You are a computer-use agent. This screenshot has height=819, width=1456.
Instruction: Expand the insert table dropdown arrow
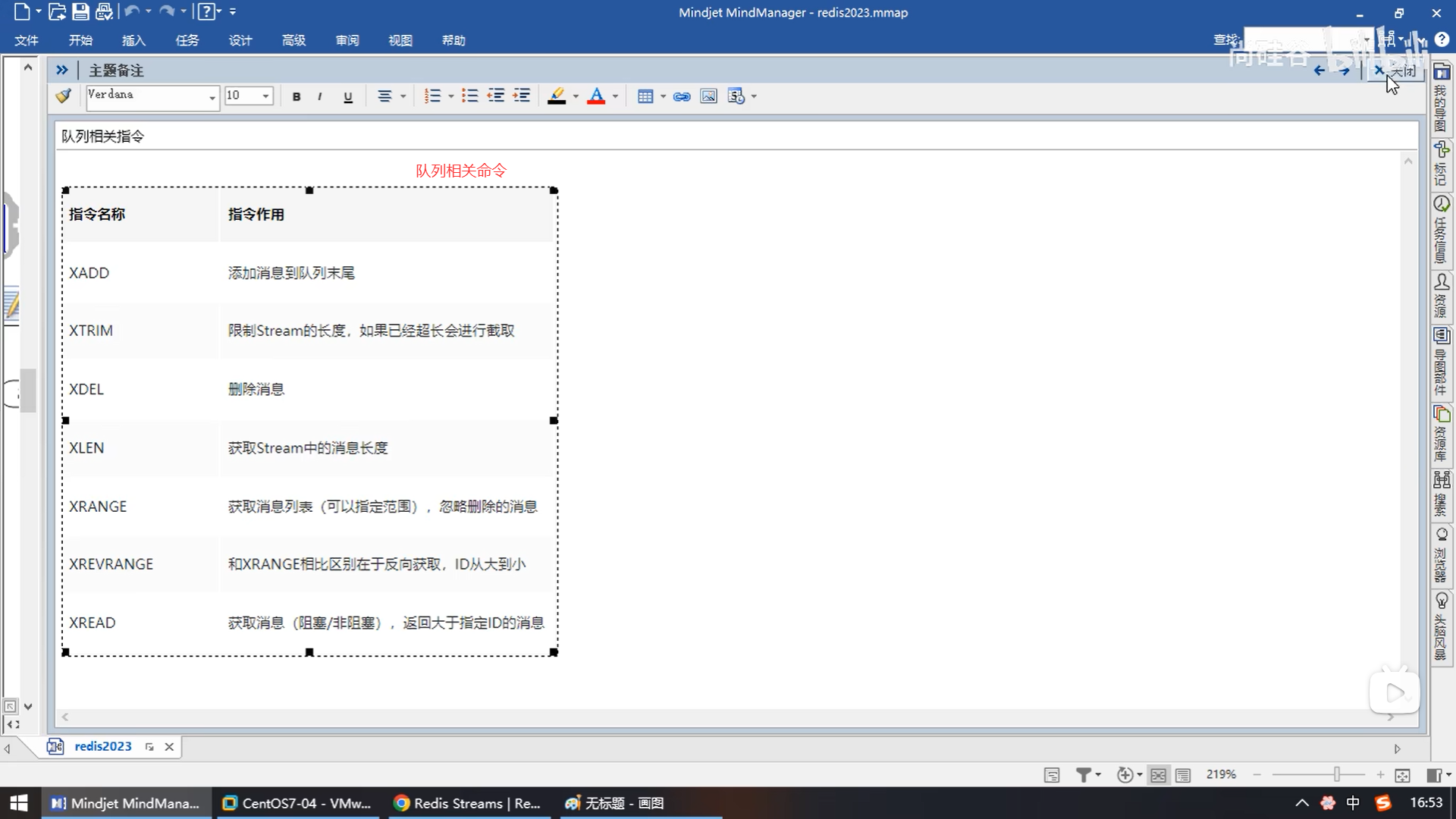coord(663,96)
